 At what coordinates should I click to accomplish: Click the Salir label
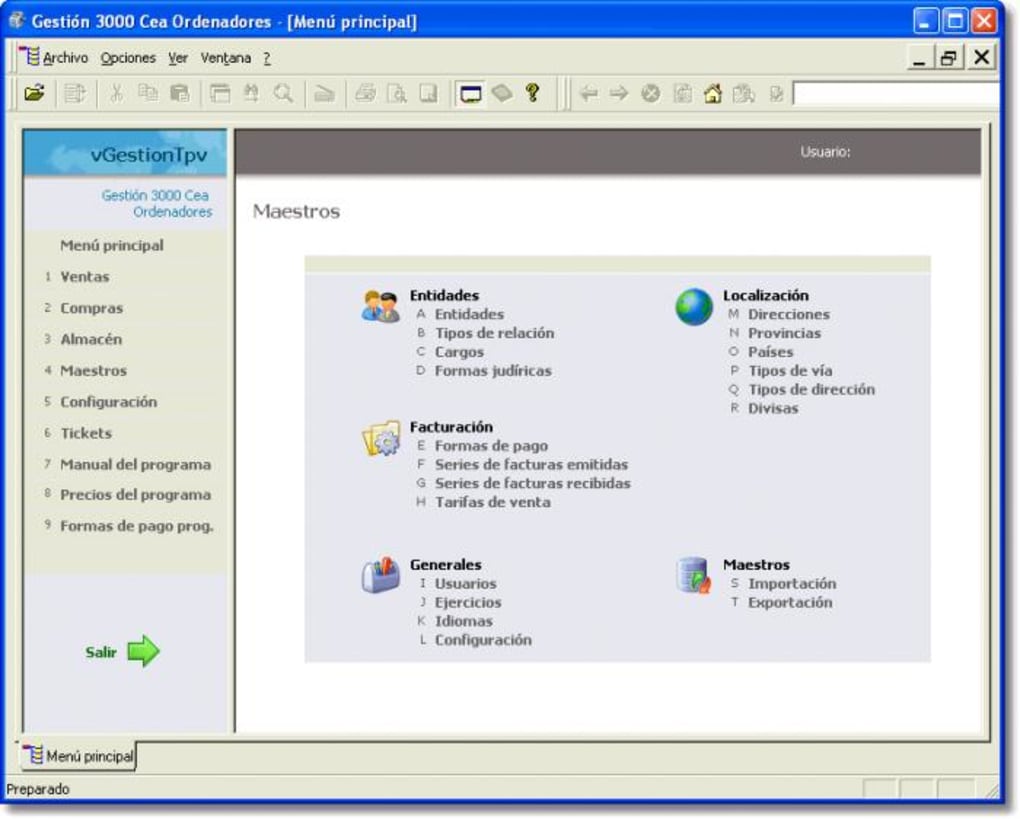click(101, 652)
